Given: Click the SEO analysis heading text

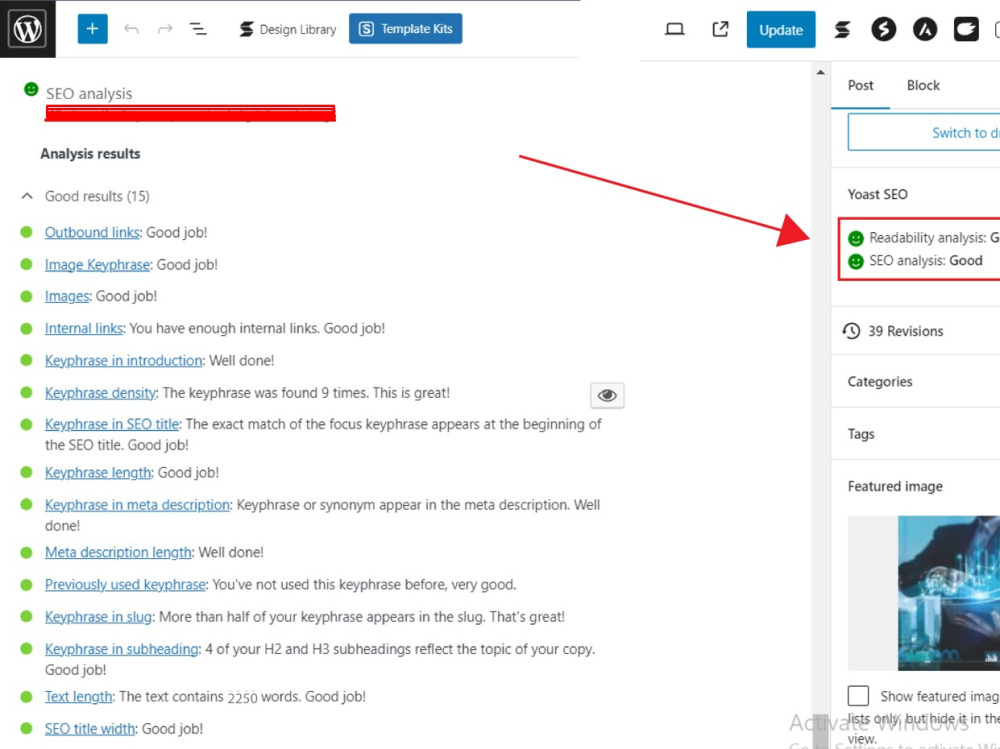Looking at the screenshot, I should click(x=89, y=94).
